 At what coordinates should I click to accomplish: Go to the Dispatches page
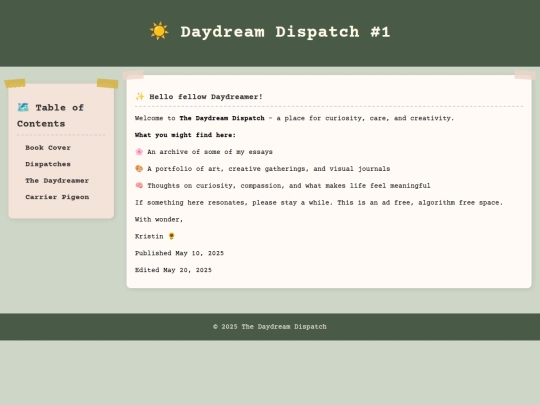pos(48,164)
